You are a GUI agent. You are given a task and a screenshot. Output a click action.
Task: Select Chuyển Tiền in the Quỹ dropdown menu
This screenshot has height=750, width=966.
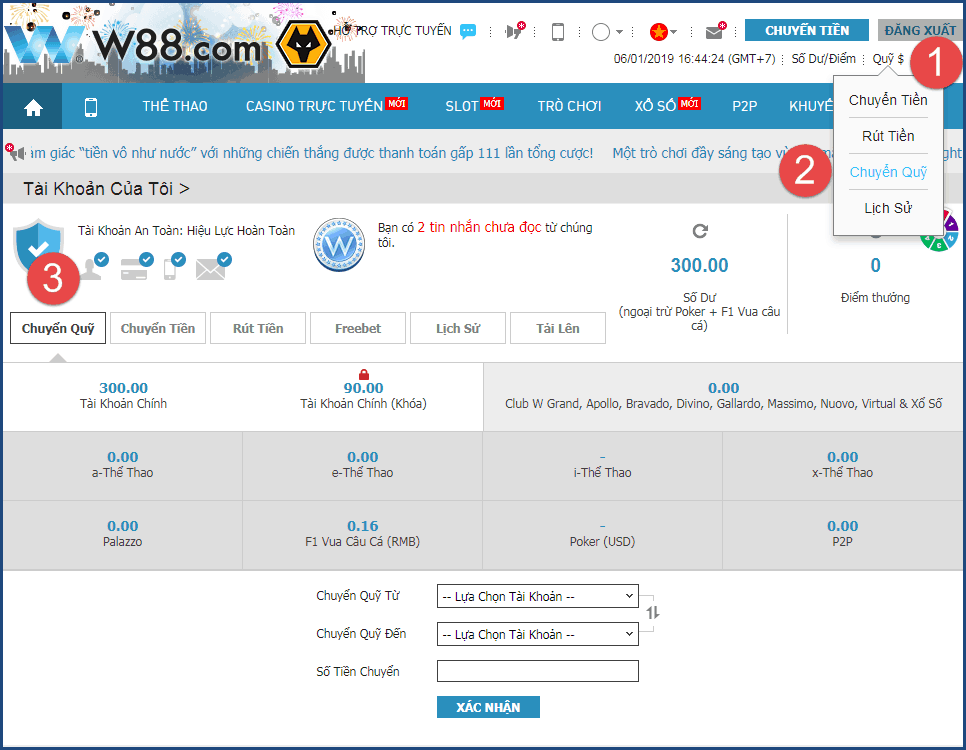tap(888, 100)
